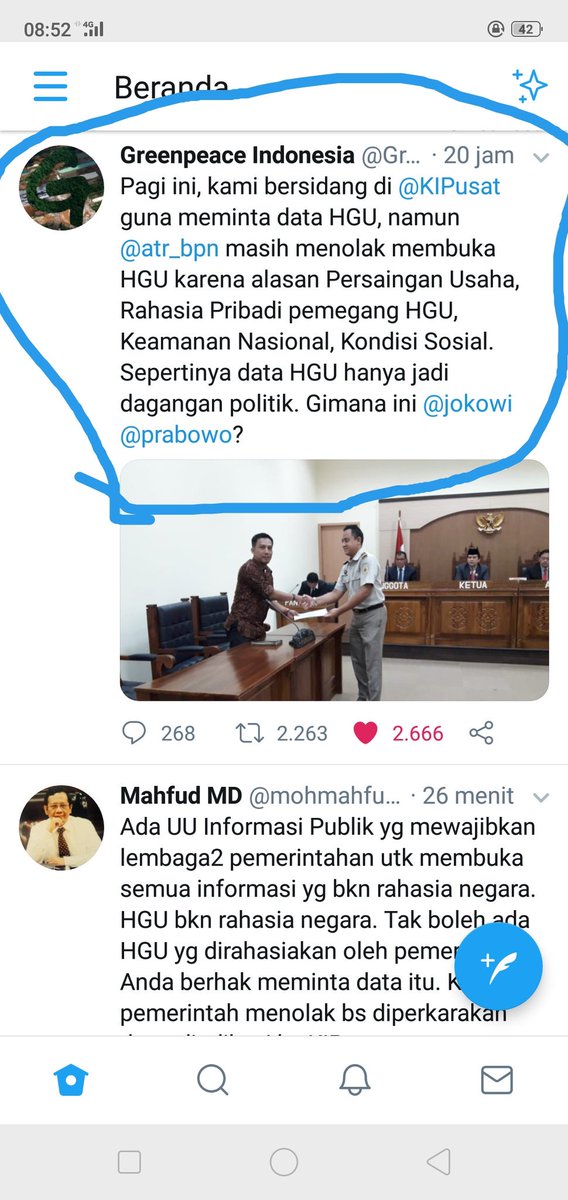Retweet the Greenpeace Indonesia tweet
568x1200 pixels.
pos(249,733)
